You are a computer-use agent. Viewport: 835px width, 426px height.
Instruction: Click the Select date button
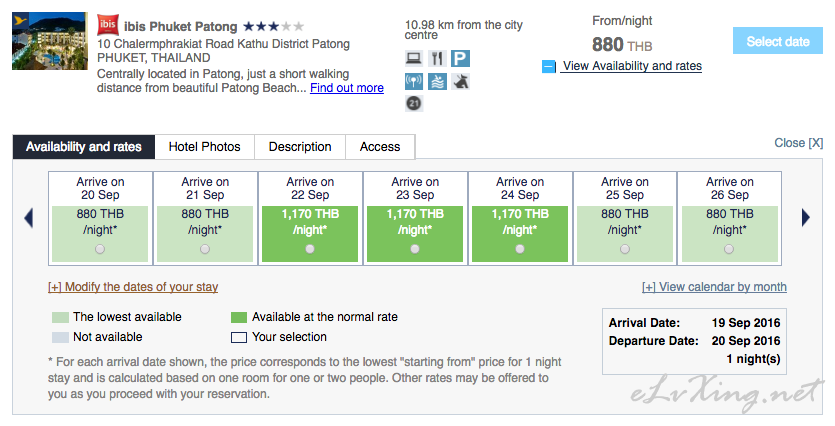pyautogui.click(x=777, y=41)
